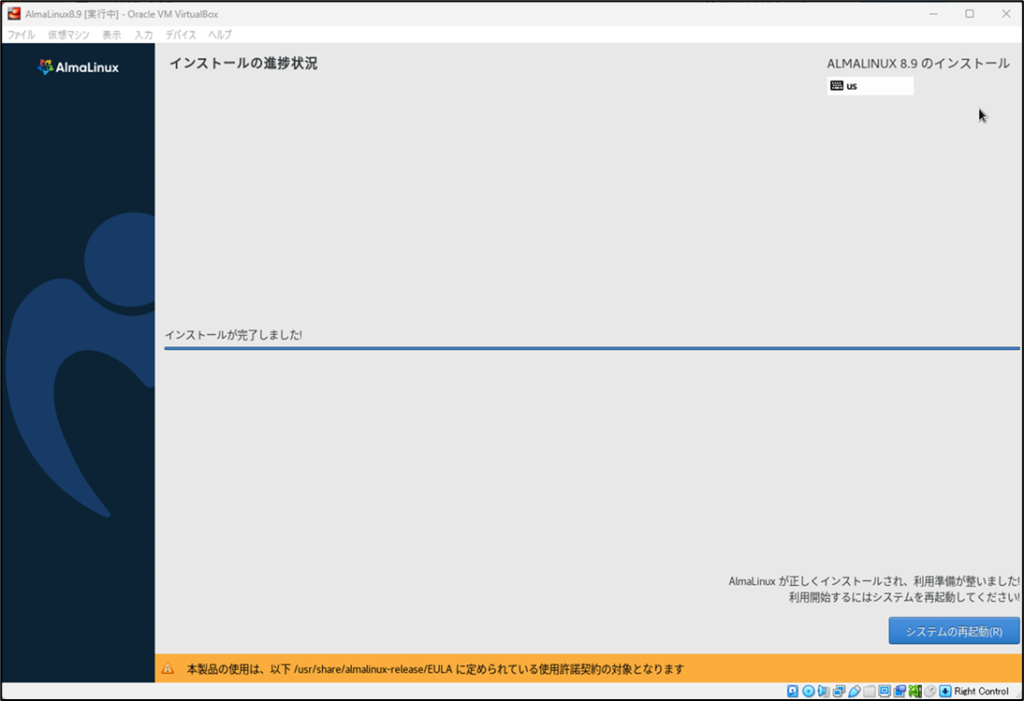Close the VirtualBox window
Image resolution: width=1024 pixels, height=701 pixels.
pyautogui.click(x=1006, y=14)
